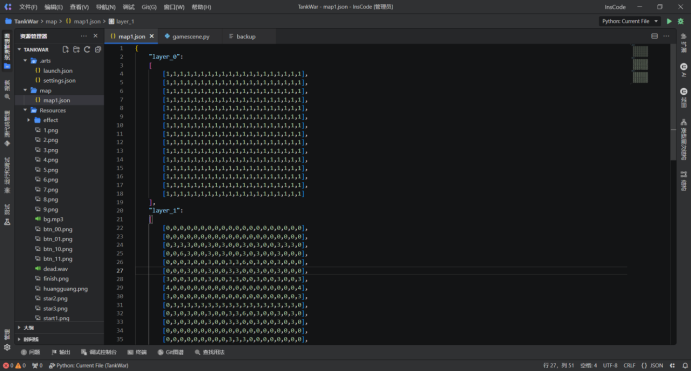Viewport: 692px width, 371px height.
Task: Click the new file icon beside TANKWAR
Action: tap(65, 49)
